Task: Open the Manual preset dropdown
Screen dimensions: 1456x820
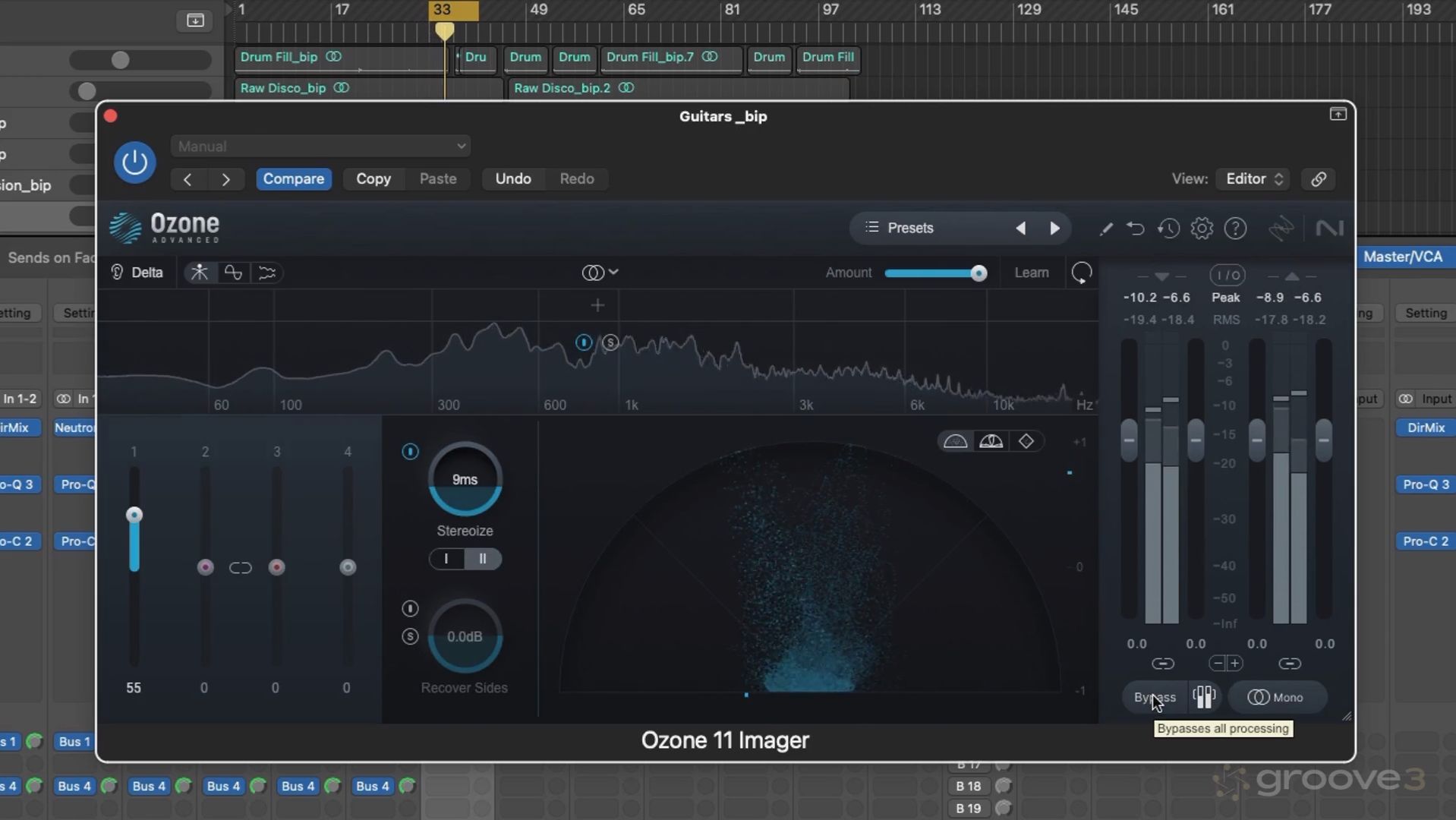Action: pyautogui.click(x=320, y=147)
